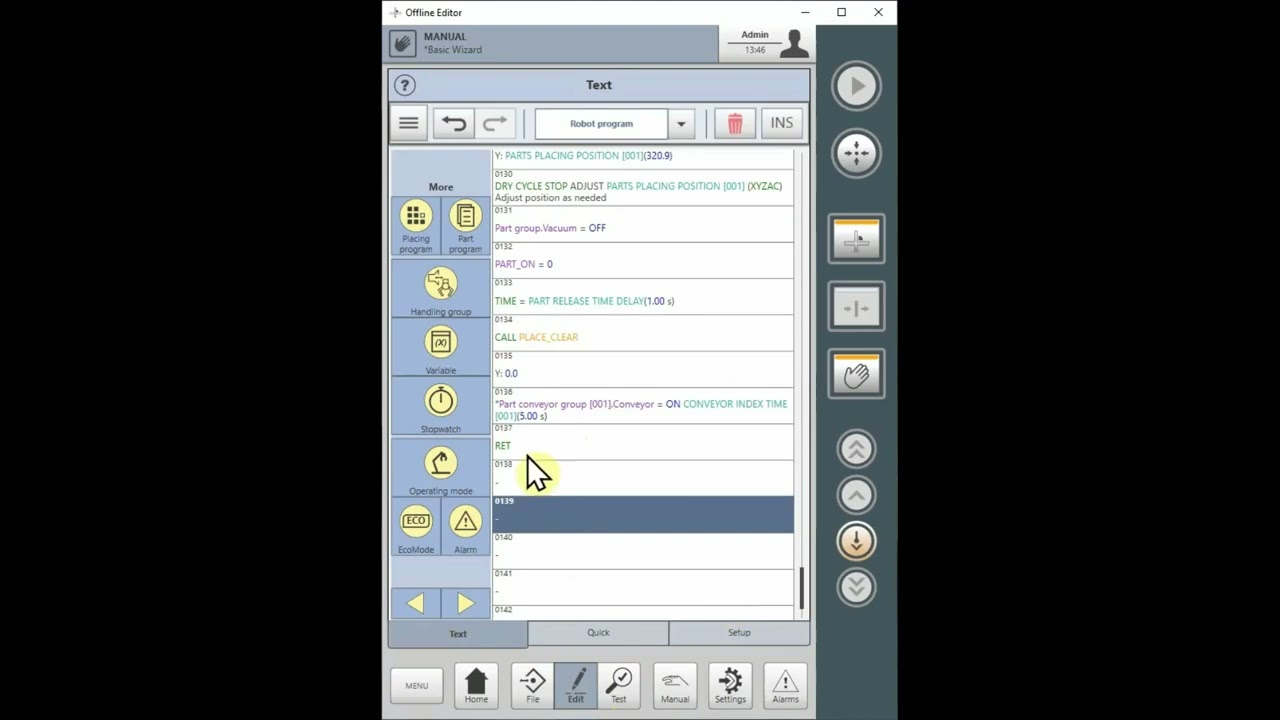Select CALL PLACE_CLEAR line

643,332
